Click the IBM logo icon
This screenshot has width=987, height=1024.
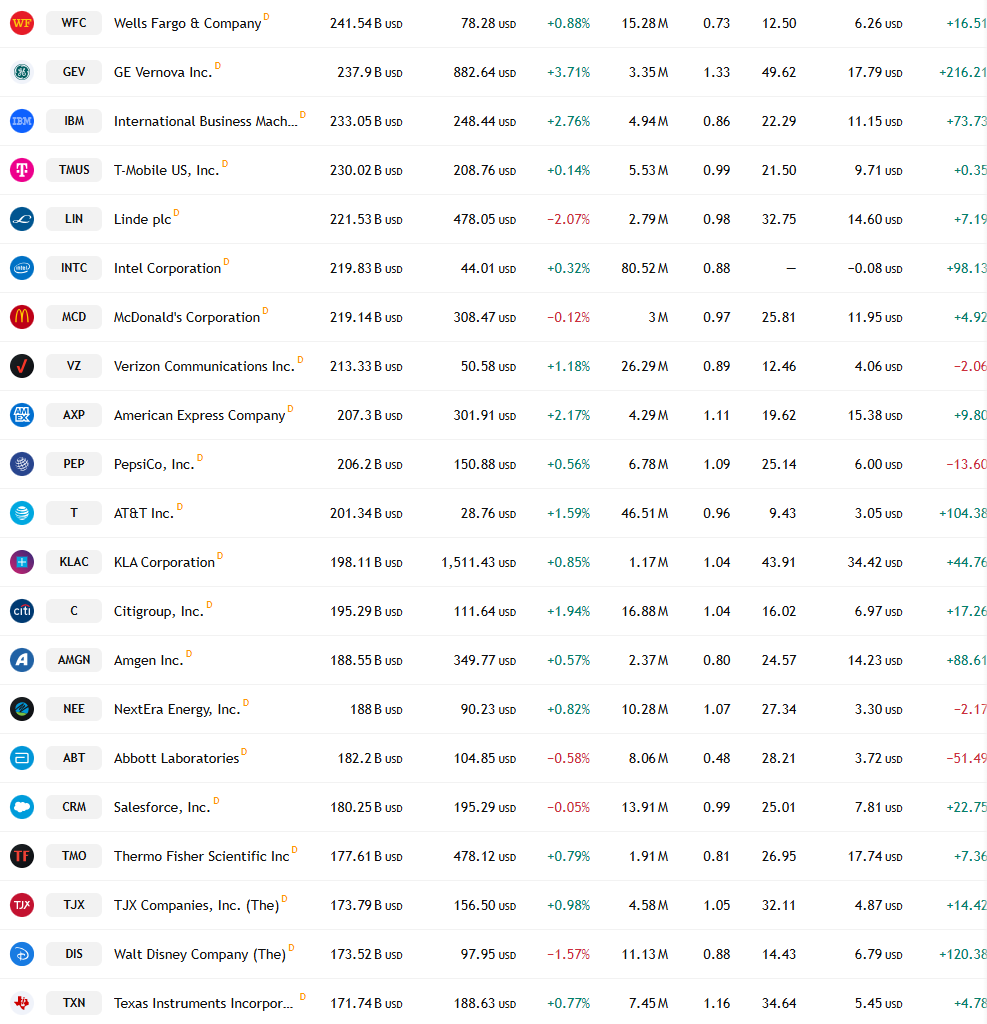22,121
